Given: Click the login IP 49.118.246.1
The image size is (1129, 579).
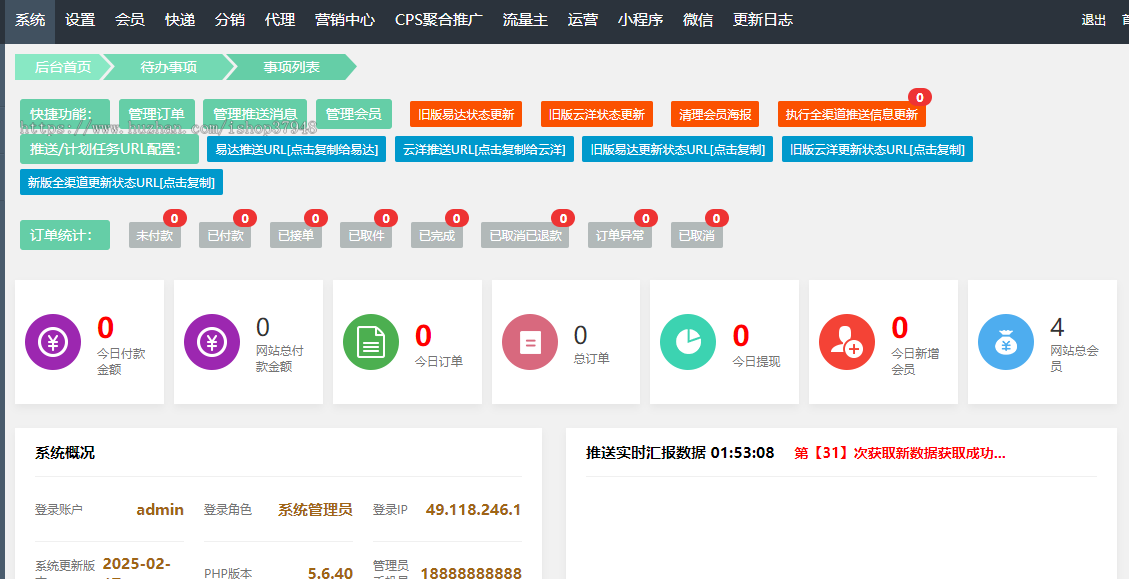Looking at the screenshot, I should click(x=473, y=510).
